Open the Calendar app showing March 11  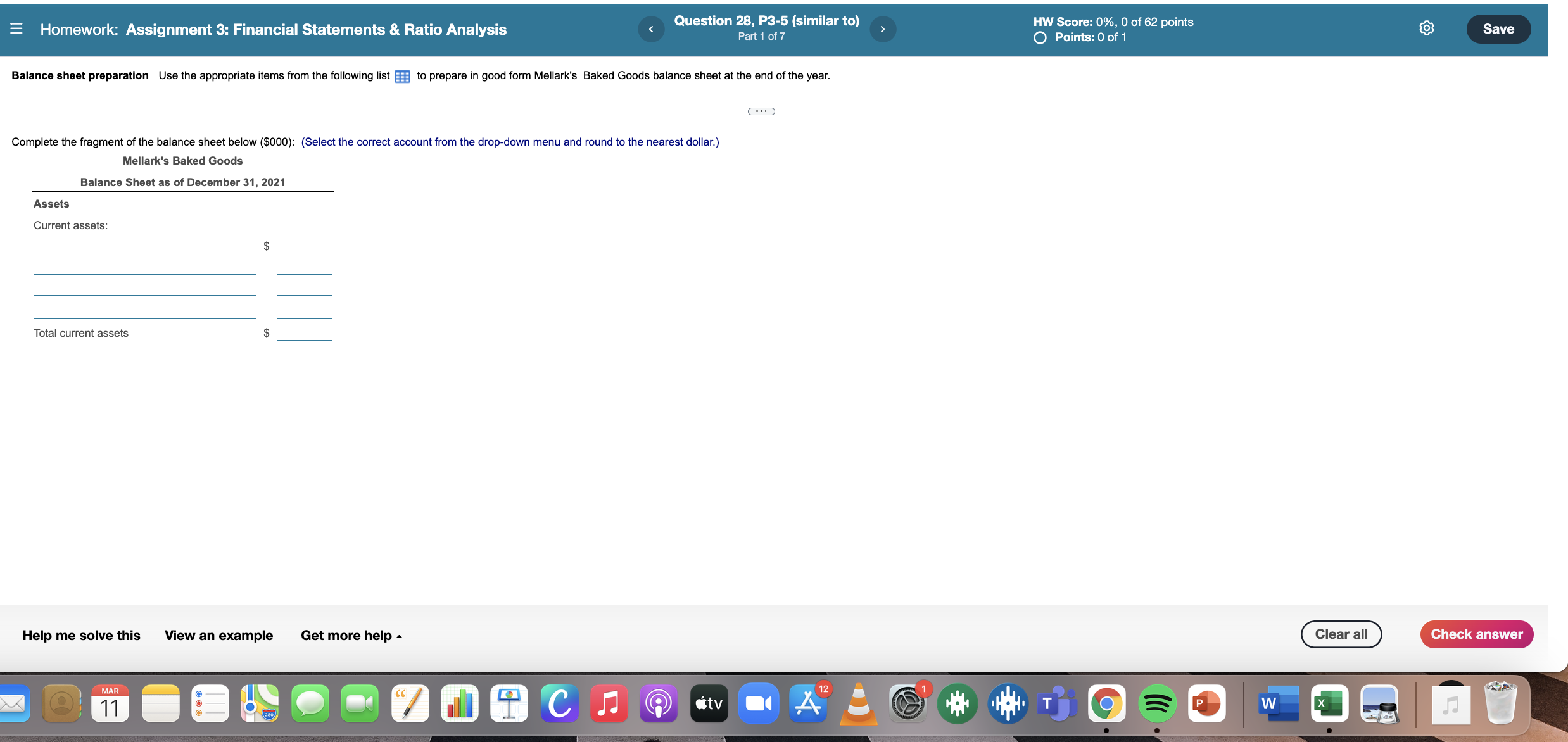click(110, 703)
